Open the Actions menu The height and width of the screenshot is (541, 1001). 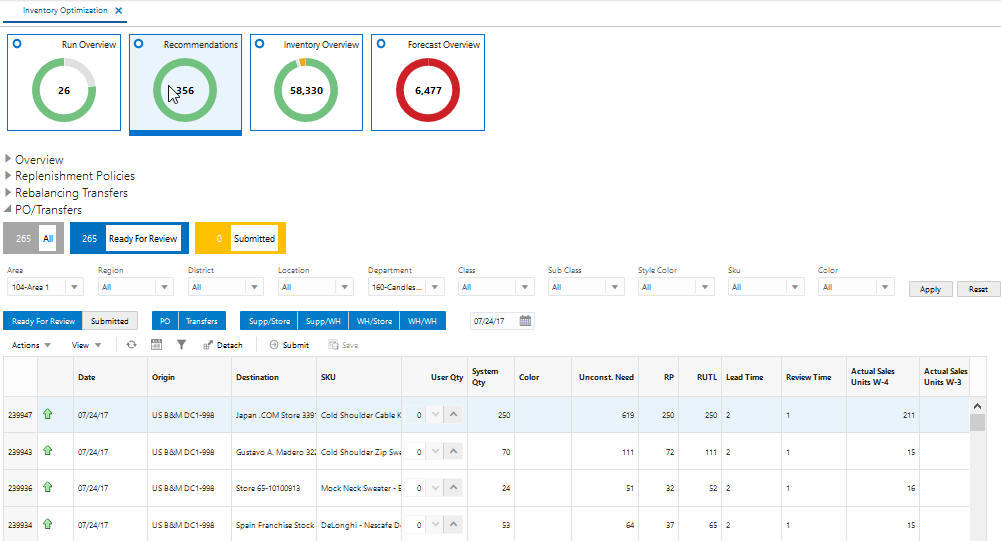[x=31, y=345]
